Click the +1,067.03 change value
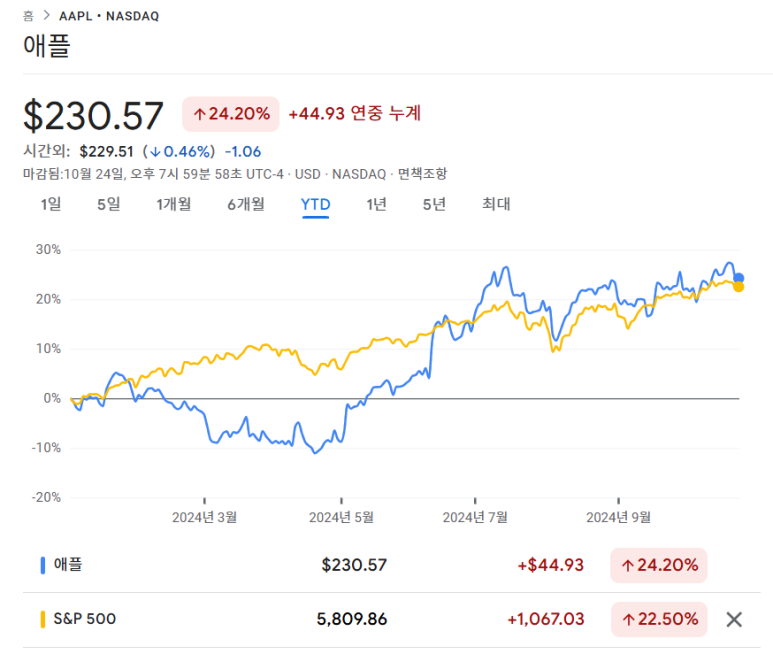 [546, 619]
